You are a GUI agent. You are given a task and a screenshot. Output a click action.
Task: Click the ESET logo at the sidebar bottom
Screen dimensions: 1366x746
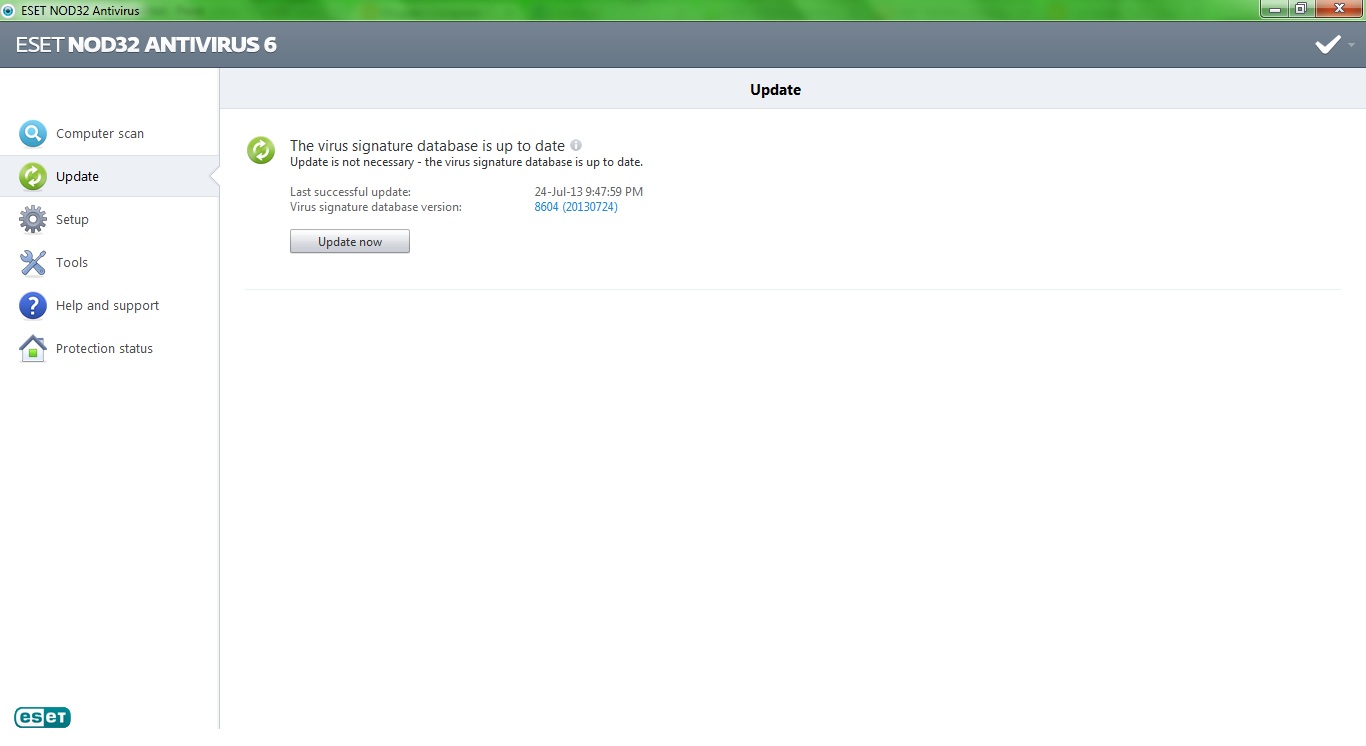pyautogui.click(x=43, y=717)
